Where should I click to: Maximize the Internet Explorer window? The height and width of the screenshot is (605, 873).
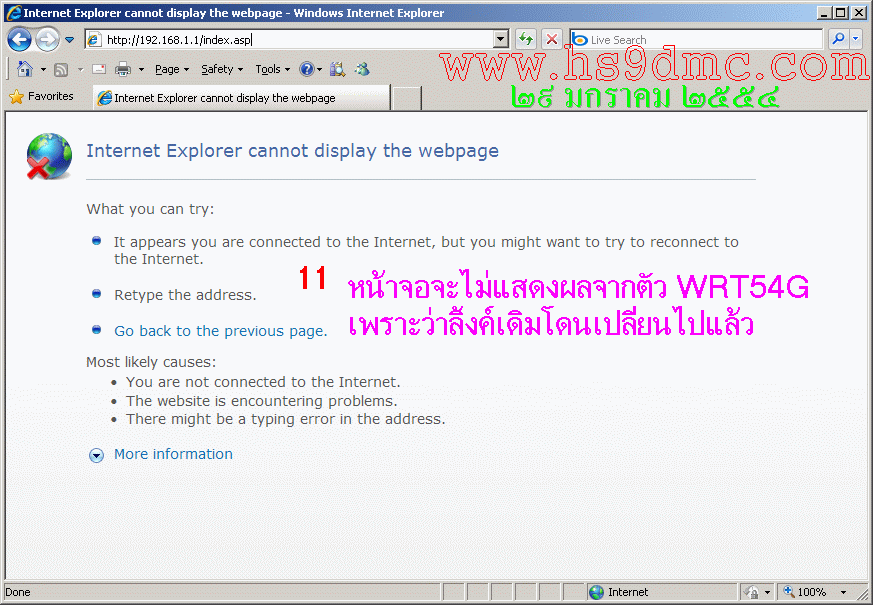841,12
